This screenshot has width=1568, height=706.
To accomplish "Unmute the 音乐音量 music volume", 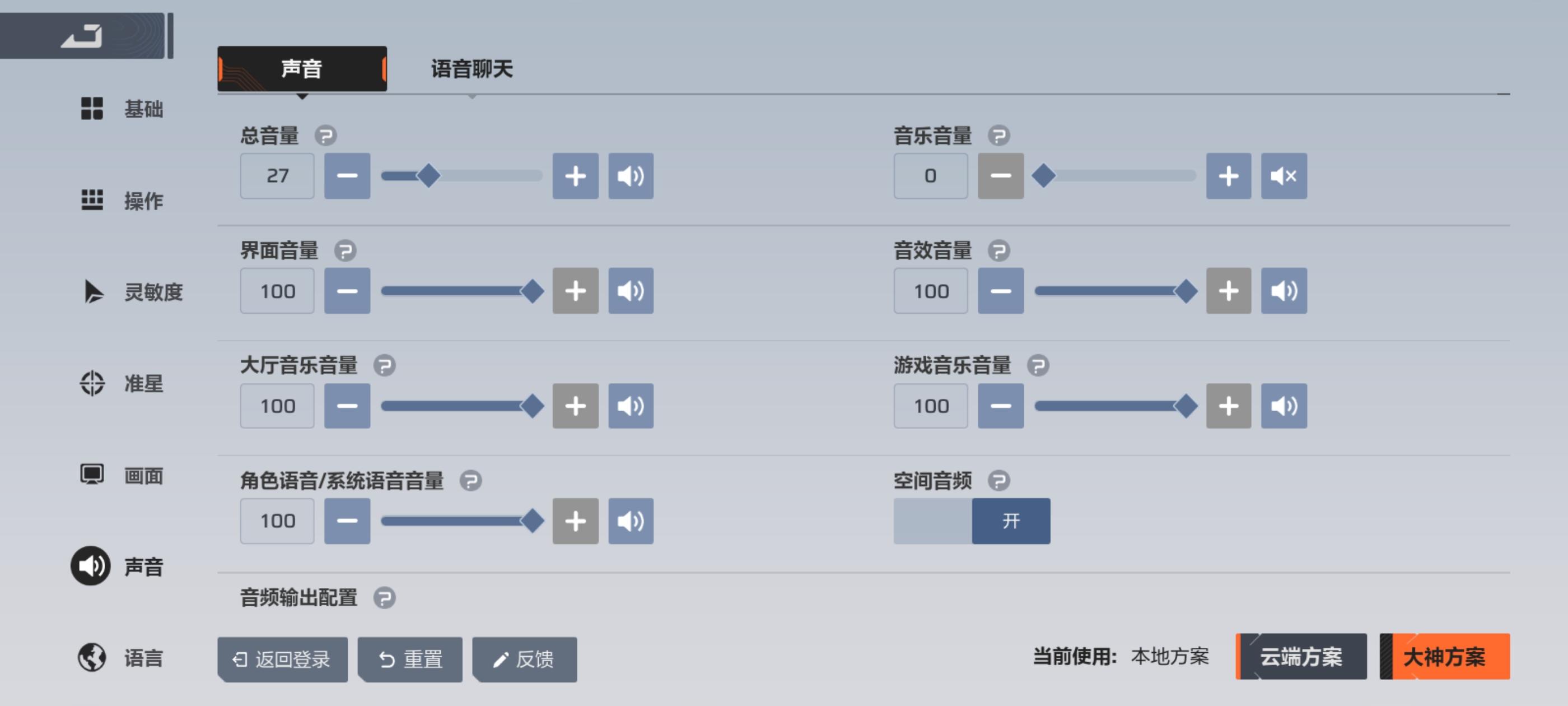I will tap(1283, 176).
